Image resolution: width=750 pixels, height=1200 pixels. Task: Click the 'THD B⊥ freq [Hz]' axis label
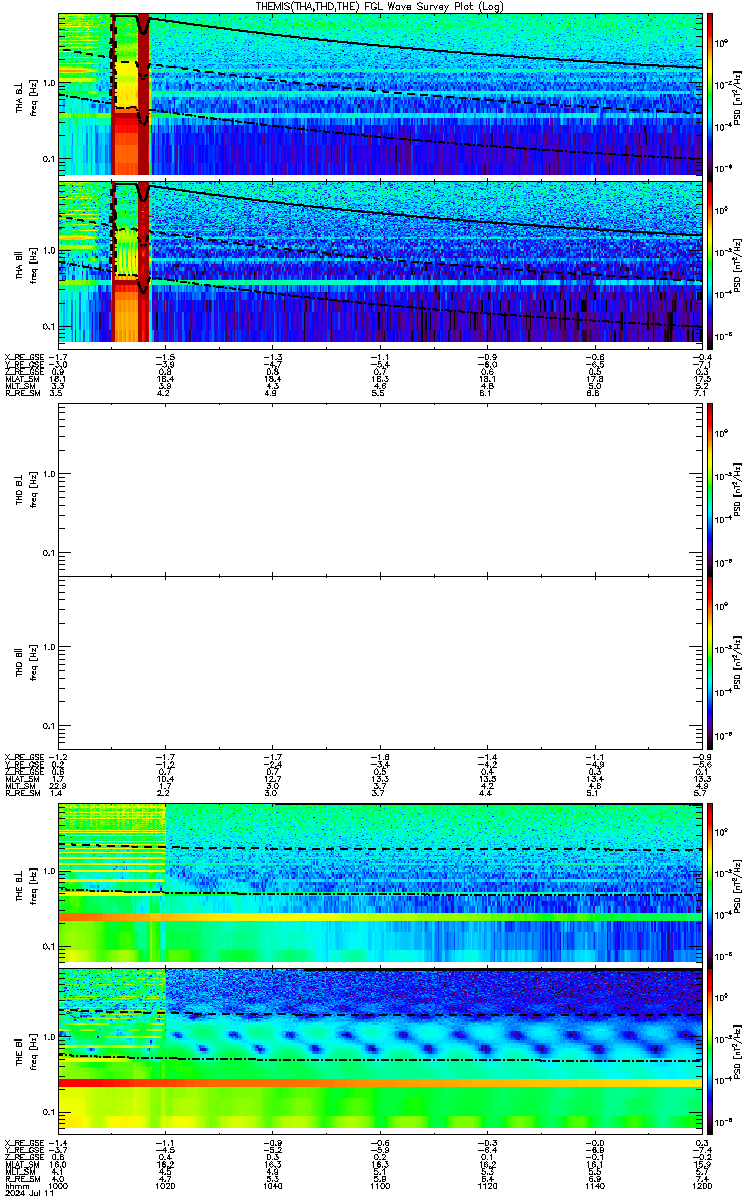tap(27, 488)
